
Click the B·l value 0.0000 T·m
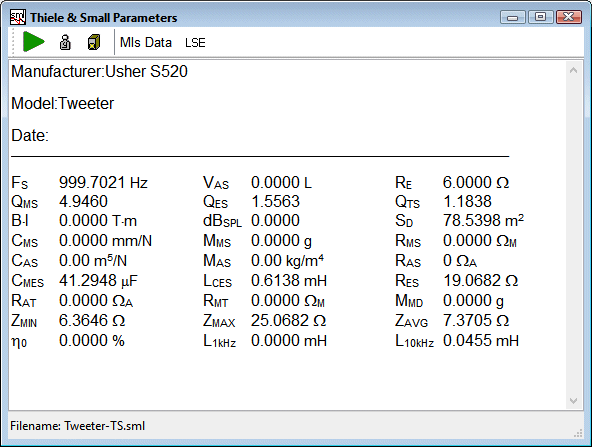[x=98, y=220]
